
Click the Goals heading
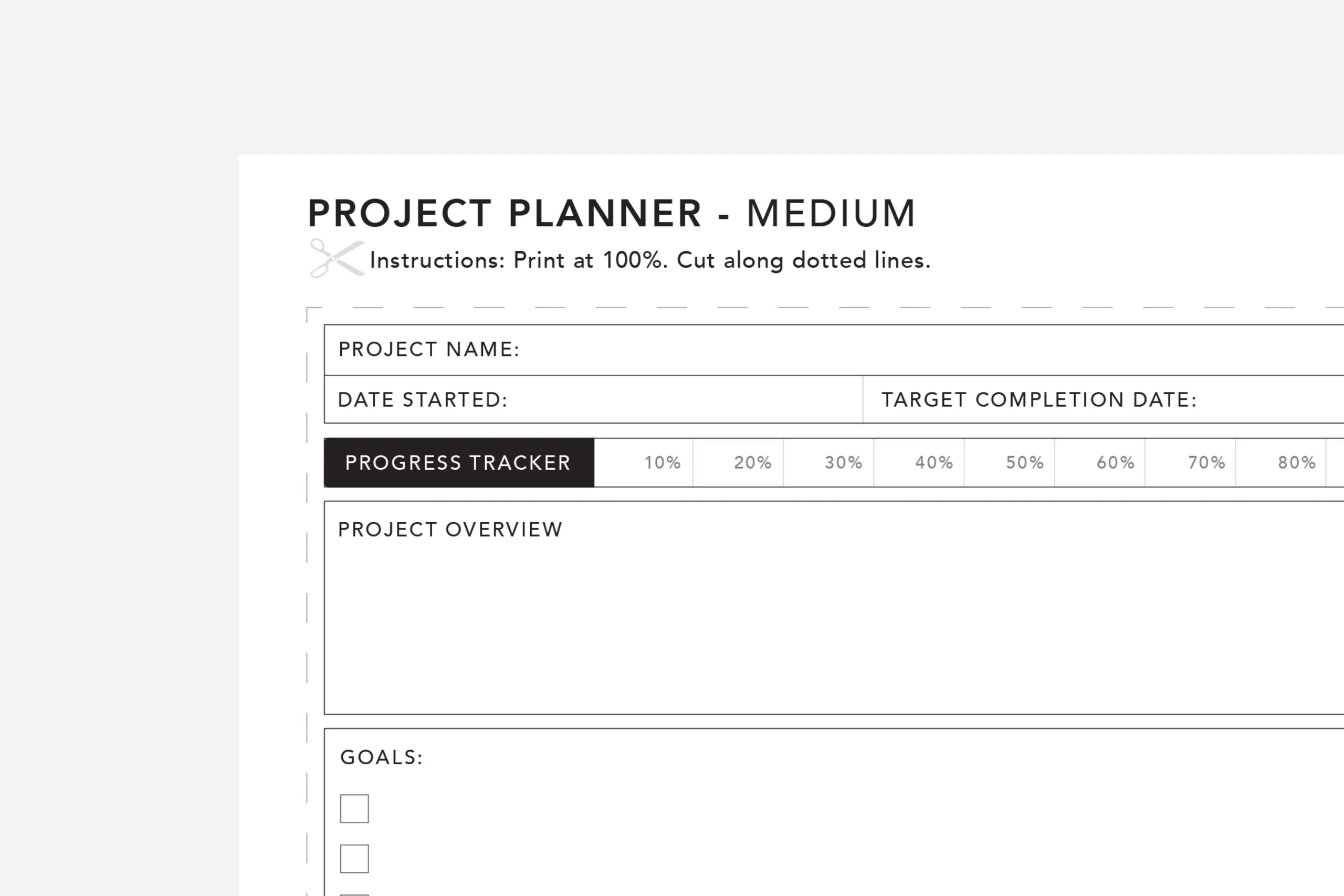point(381,758)
